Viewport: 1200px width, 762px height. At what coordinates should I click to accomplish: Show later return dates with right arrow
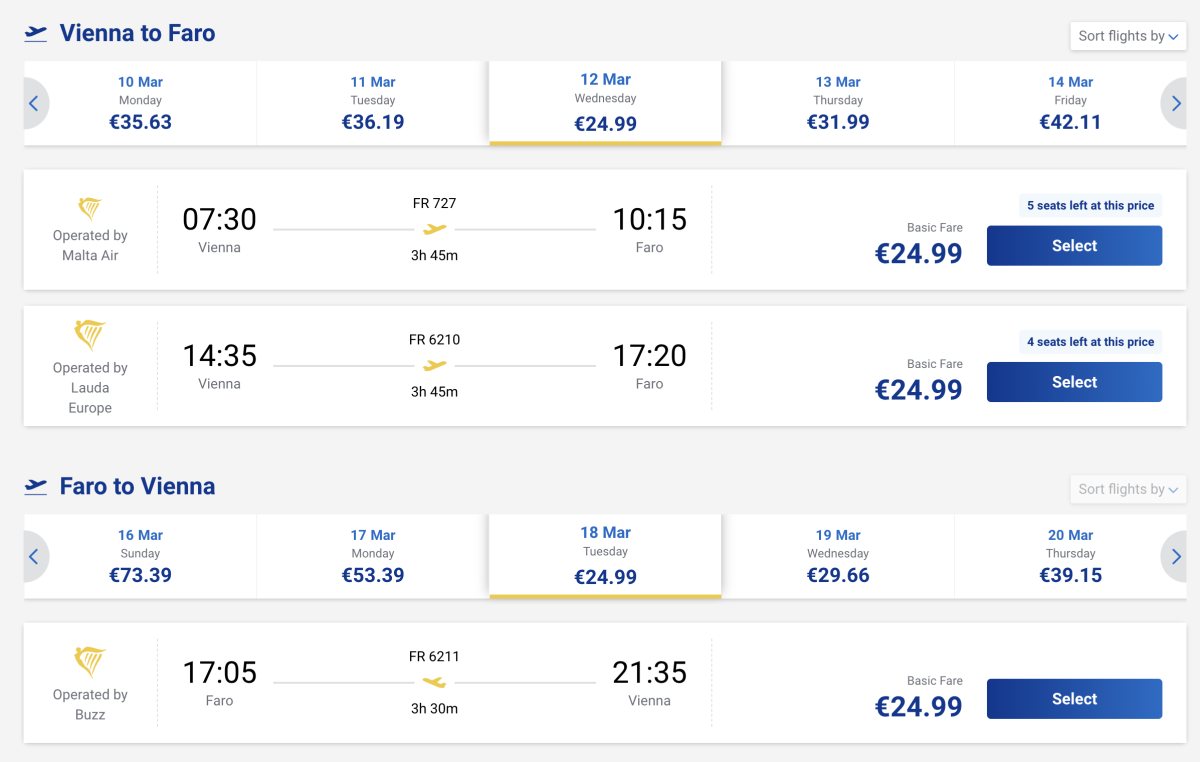pyautogui.click(x=1176, y=556)
